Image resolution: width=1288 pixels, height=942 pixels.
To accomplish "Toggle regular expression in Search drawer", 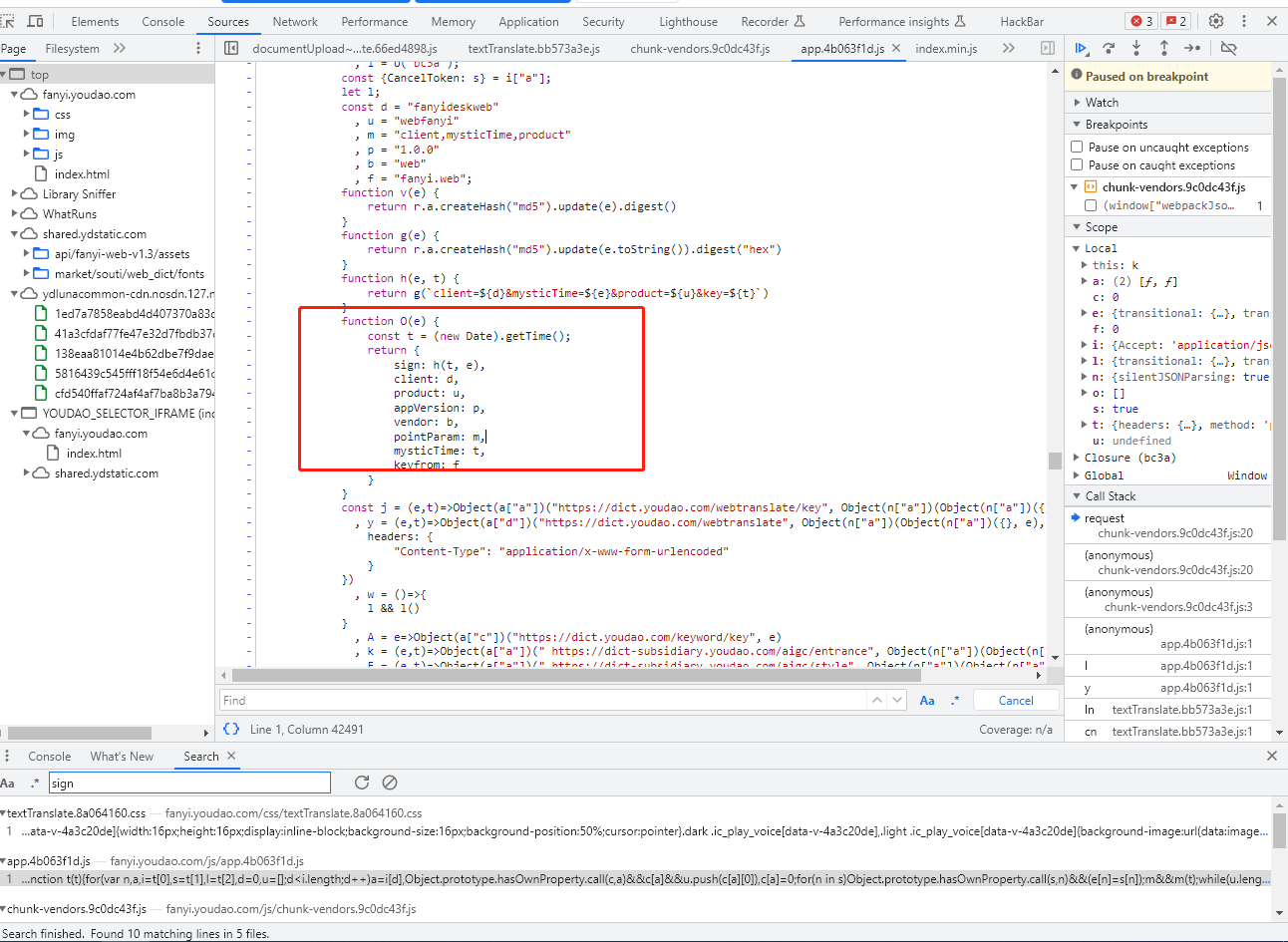I will coord(35,784).
